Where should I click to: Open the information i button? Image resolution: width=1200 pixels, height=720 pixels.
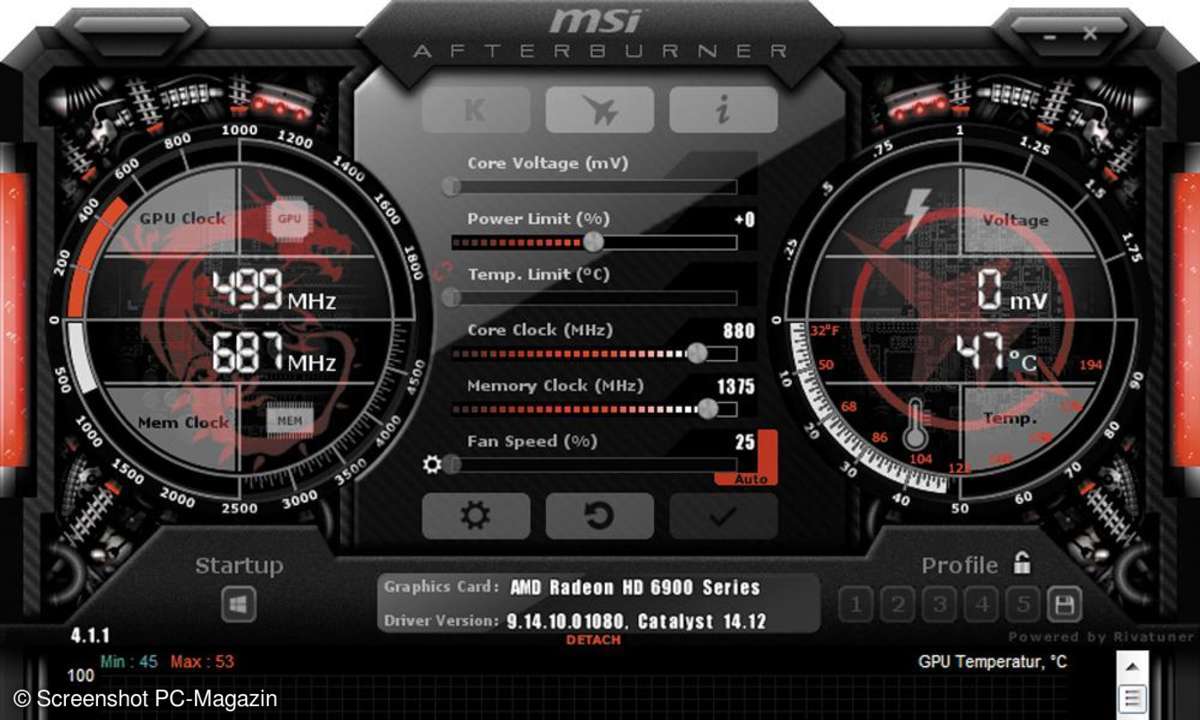click(x=723, y=110)
